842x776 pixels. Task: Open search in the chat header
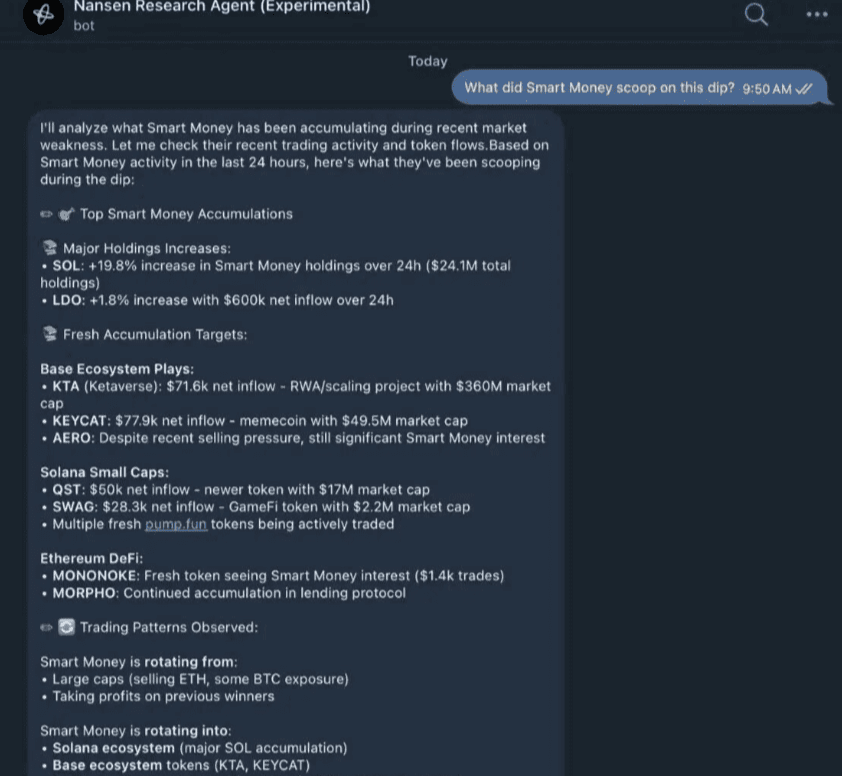pos(756,14)
